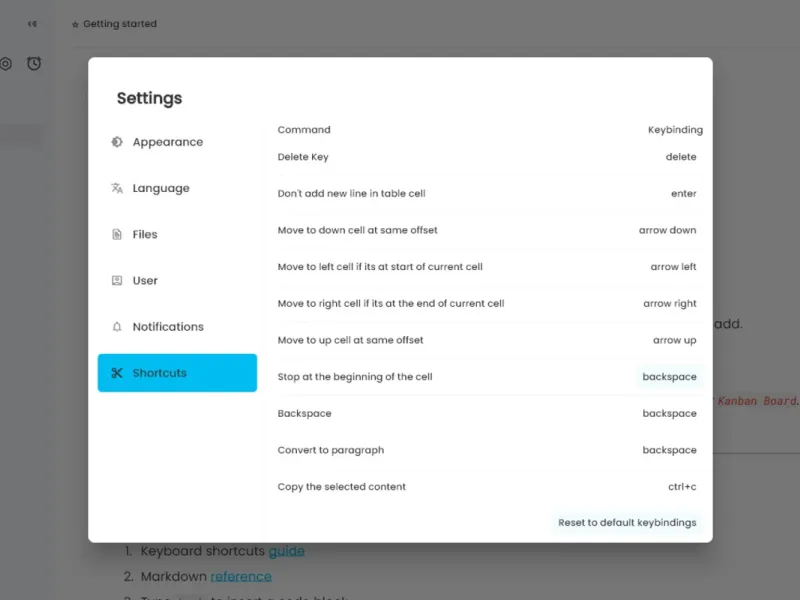Click the star icon beside Getting started
This screenshot has height=600, width=800.
[75, 24]
